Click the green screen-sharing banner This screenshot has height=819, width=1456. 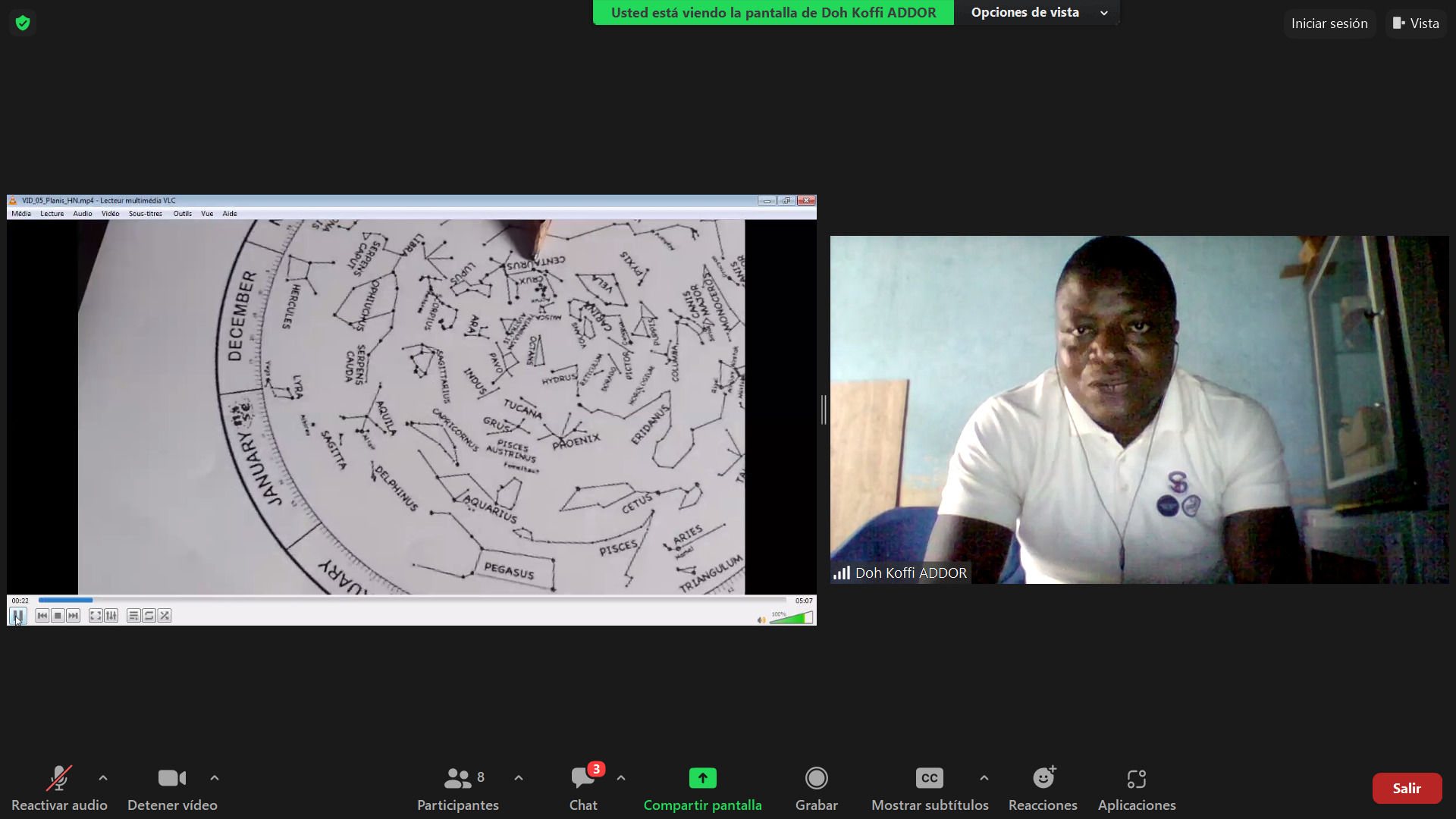tap(773, 12)
